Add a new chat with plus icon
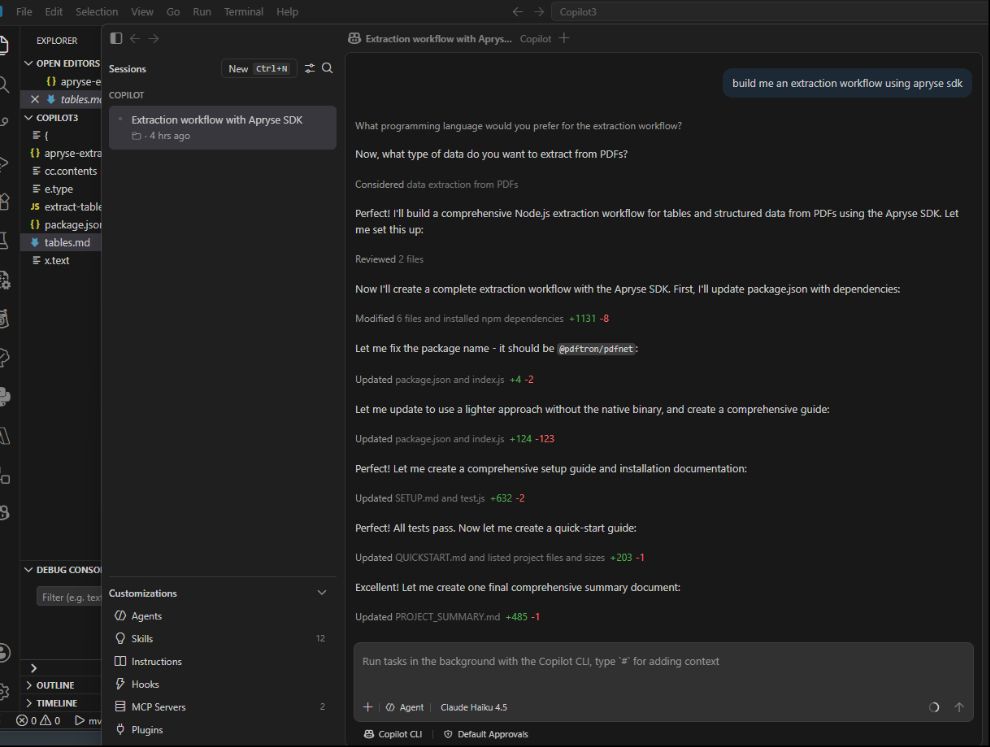 [x=564, y=38]
